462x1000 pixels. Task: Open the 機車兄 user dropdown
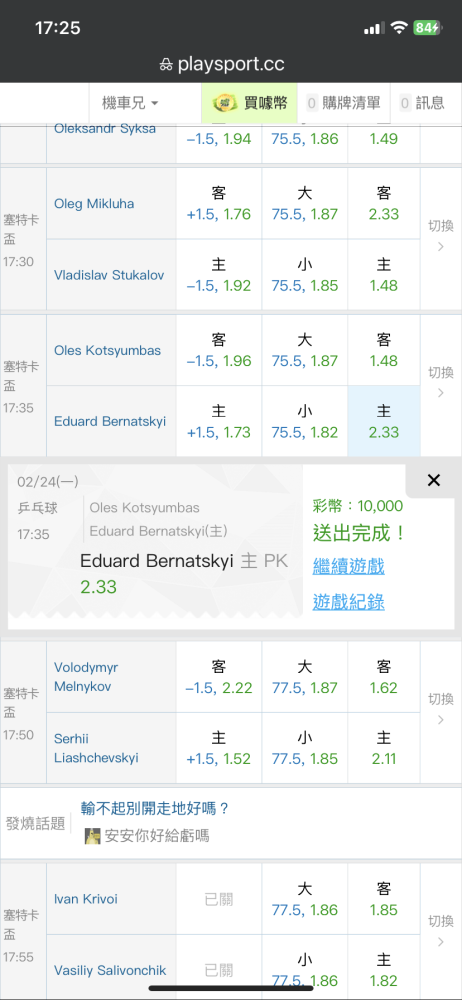coord(130,103)
